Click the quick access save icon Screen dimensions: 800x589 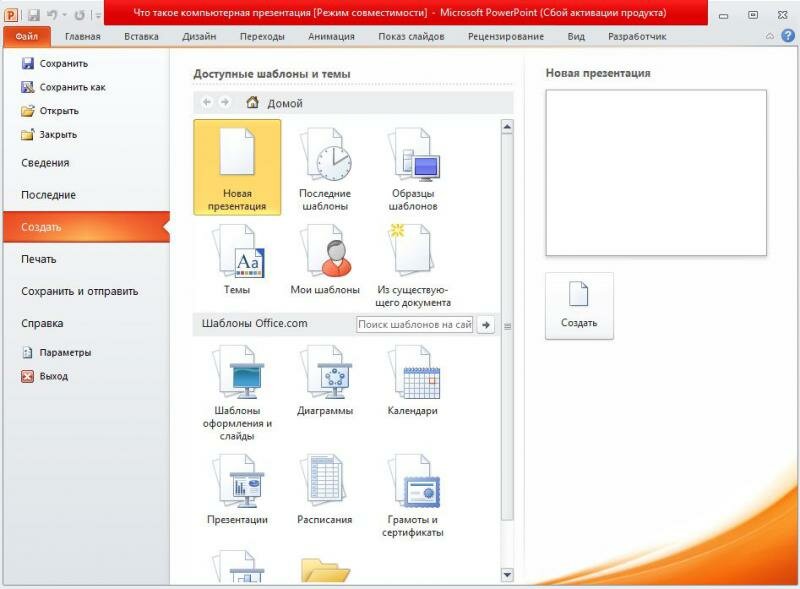click(34, 15)
